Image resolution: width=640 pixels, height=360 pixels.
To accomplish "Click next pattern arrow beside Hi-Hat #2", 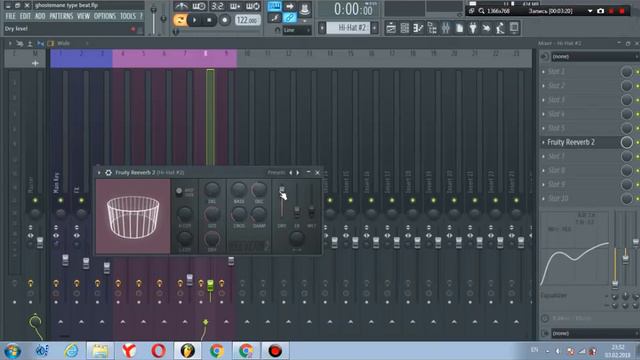I will pyautogui.click(x=375, y=28).
